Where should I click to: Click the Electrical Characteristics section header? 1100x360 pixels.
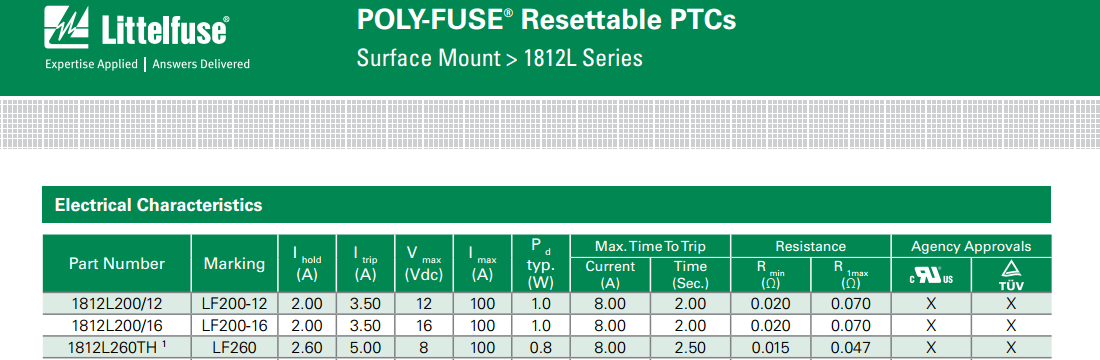[x=159, y=205]
